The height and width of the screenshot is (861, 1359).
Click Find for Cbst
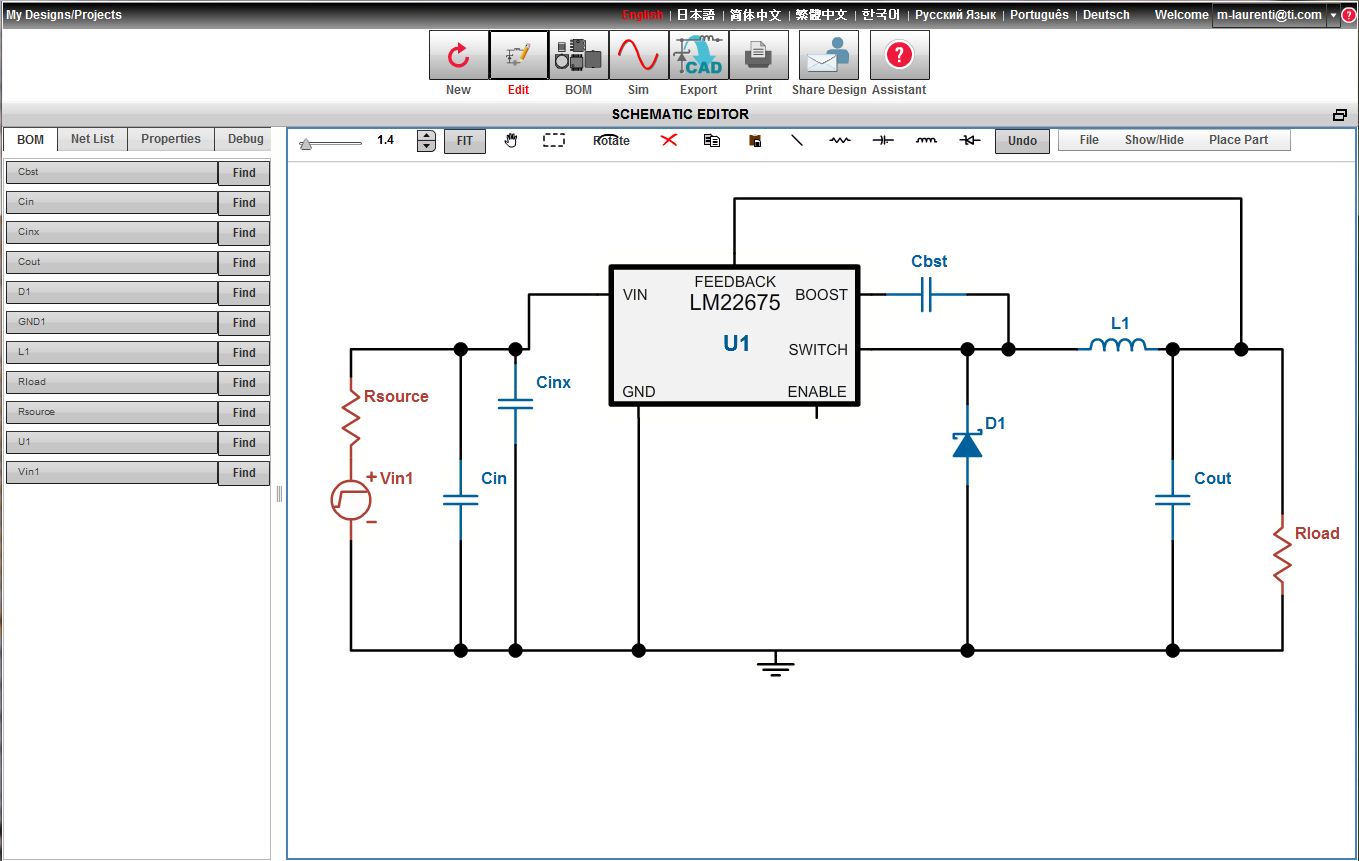click(244, 173)
